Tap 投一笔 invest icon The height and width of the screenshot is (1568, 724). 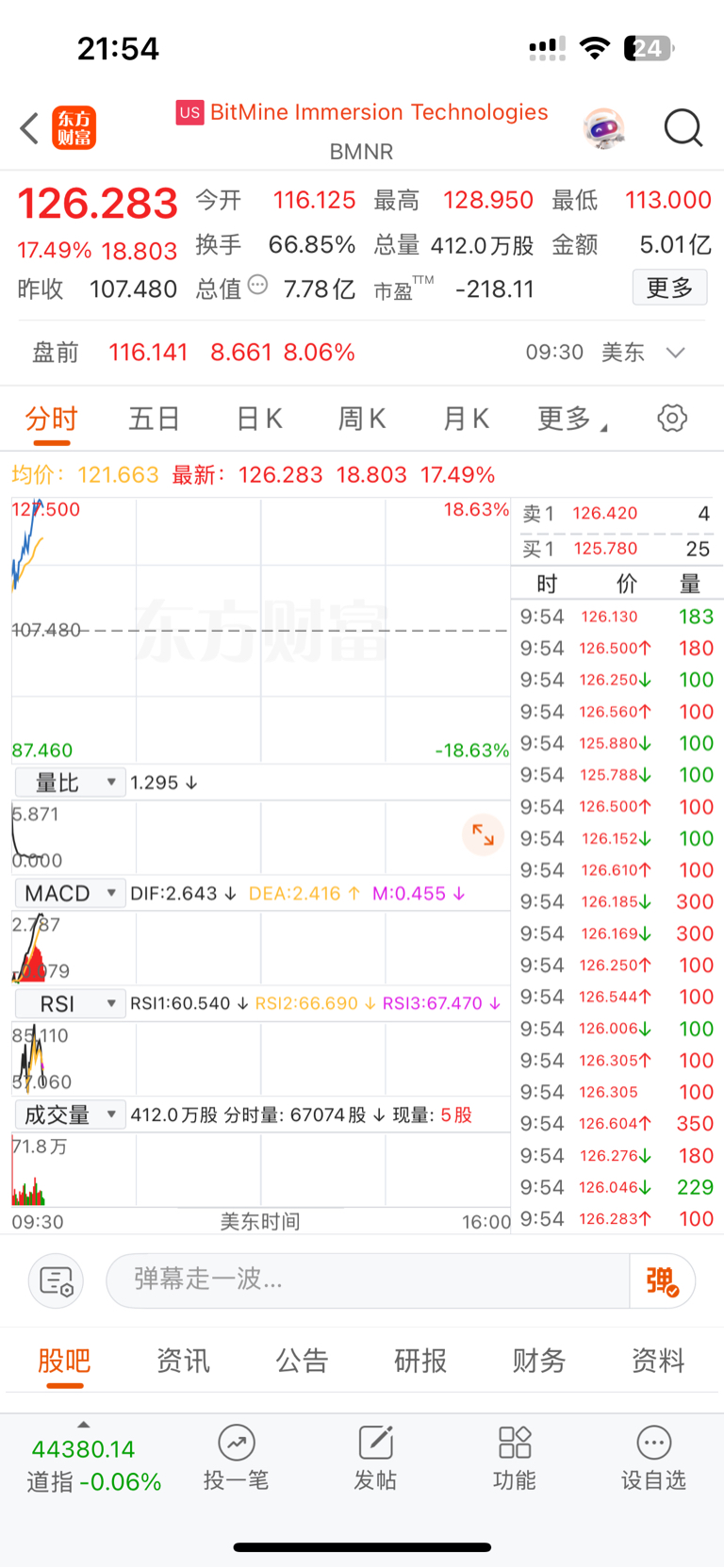pos(237,1457)
